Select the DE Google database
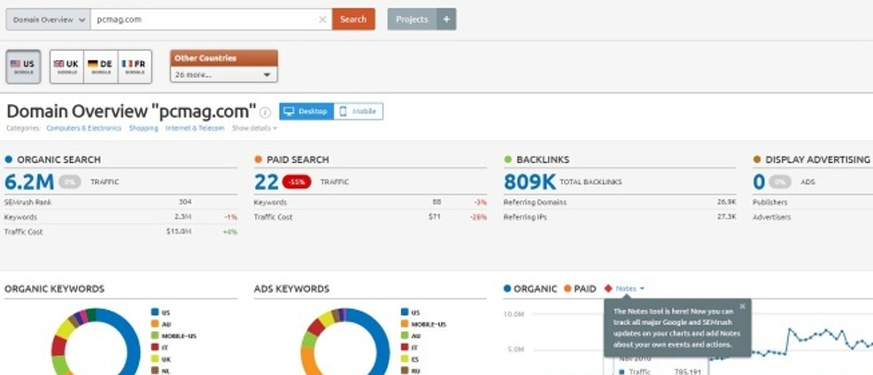Screen dimensions: 873x375 click(100, 67)
